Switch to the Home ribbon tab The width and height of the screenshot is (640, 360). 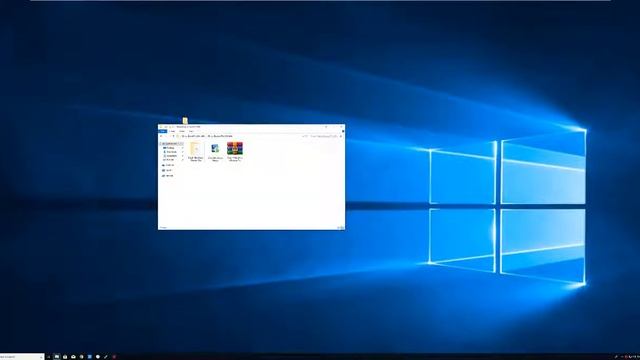pos(172,131)
